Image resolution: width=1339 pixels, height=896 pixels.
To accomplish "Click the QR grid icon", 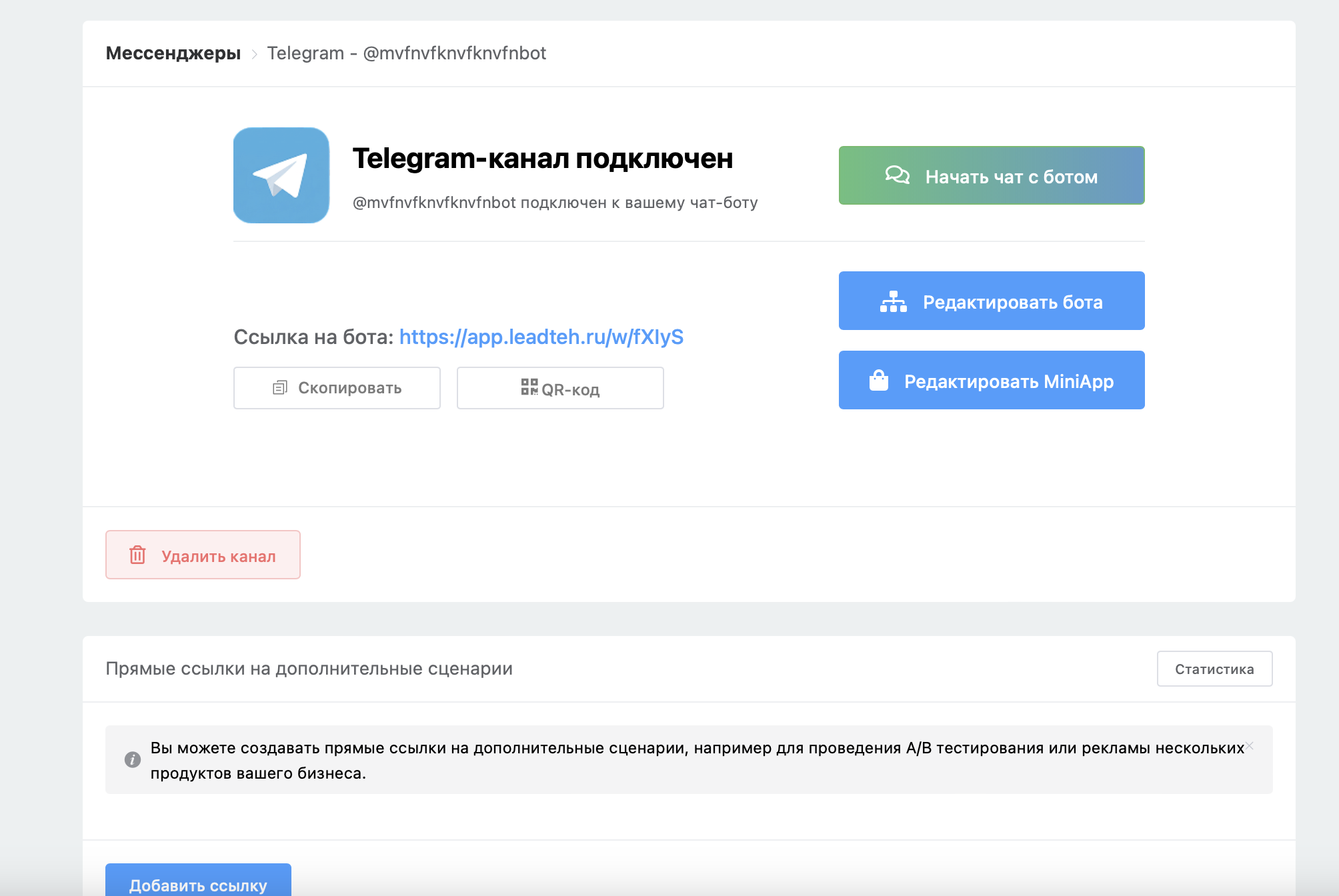I will [x=529, y=387].
